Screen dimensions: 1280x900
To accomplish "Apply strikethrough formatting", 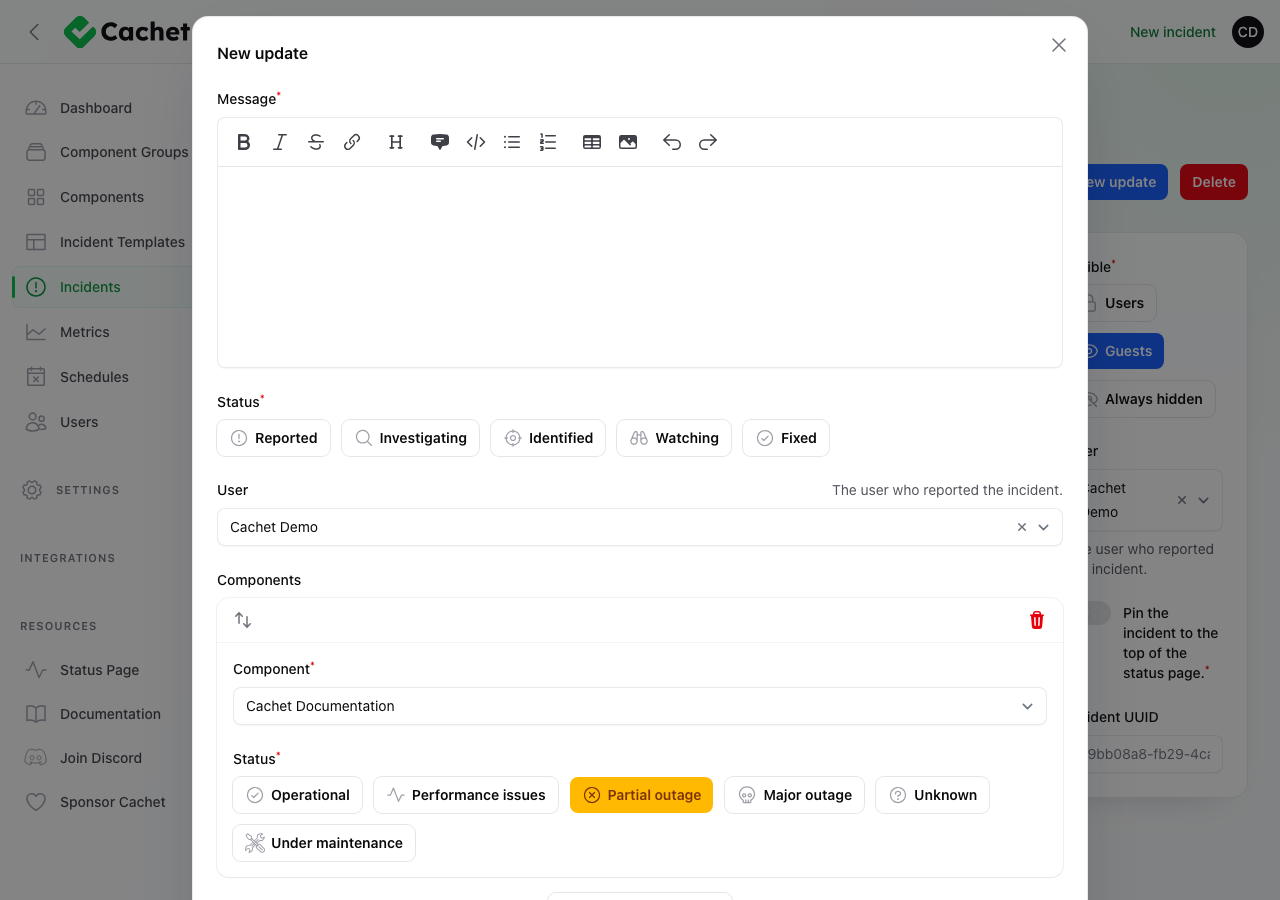I will 316,142.
